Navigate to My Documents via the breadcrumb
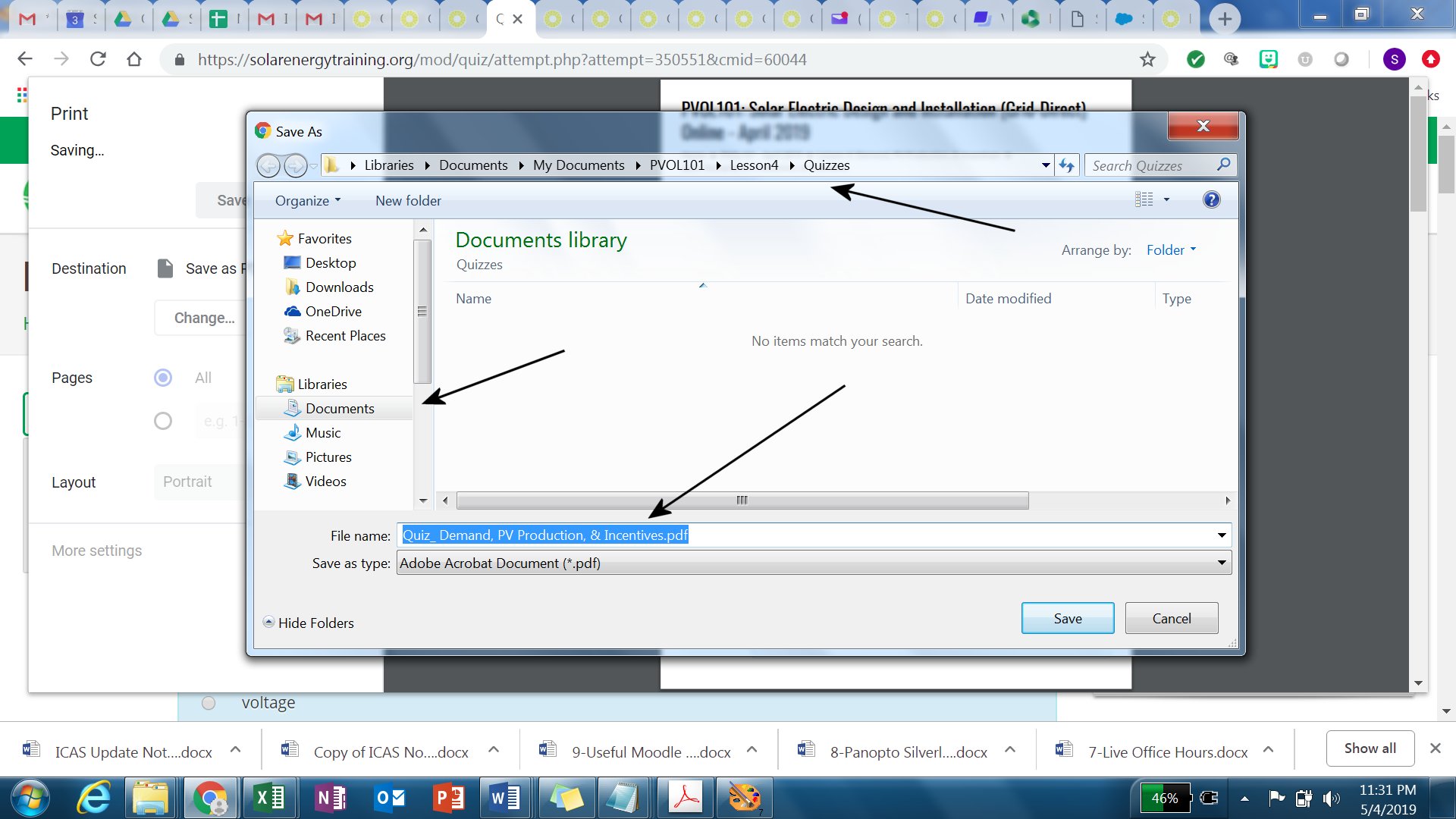This screenshot has width=1456, height=819. coord(578,165)
